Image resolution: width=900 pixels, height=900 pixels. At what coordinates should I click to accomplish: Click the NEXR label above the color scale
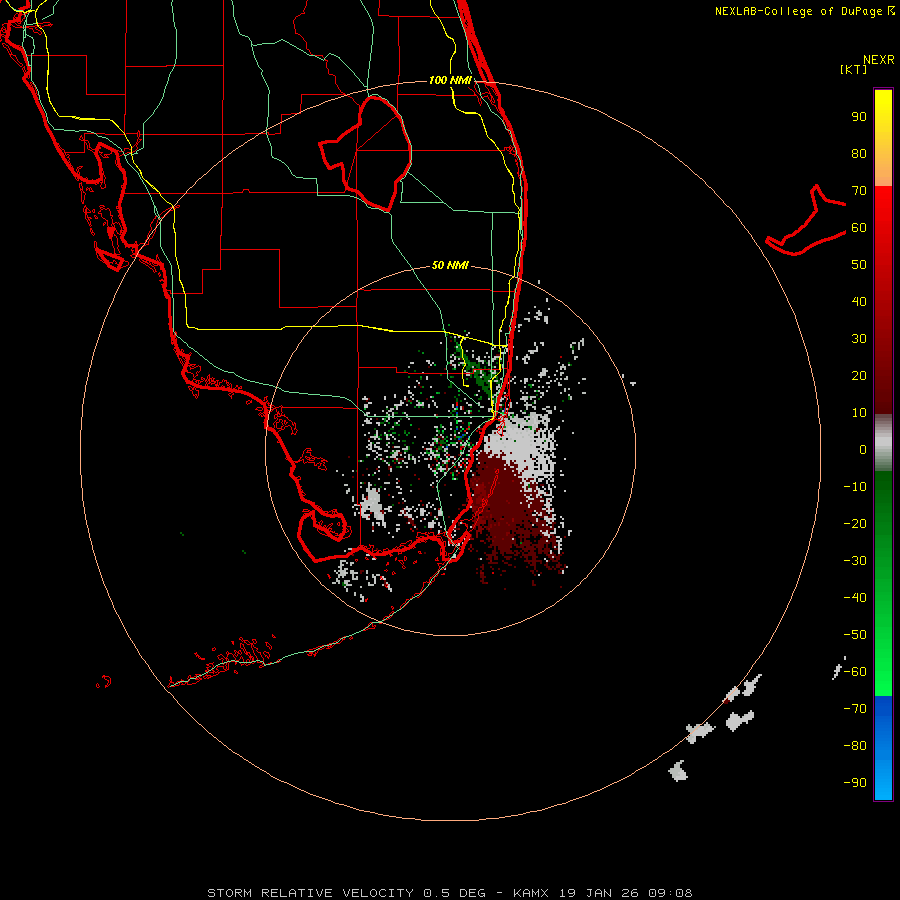(x=879, y=60)
